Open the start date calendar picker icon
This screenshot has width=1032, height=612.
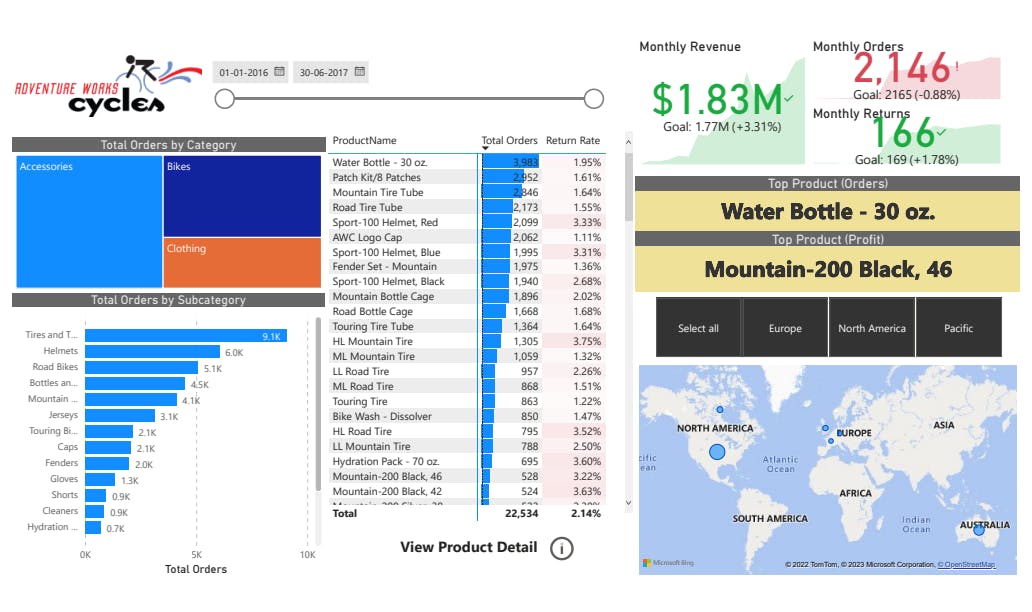pos(279,72)
